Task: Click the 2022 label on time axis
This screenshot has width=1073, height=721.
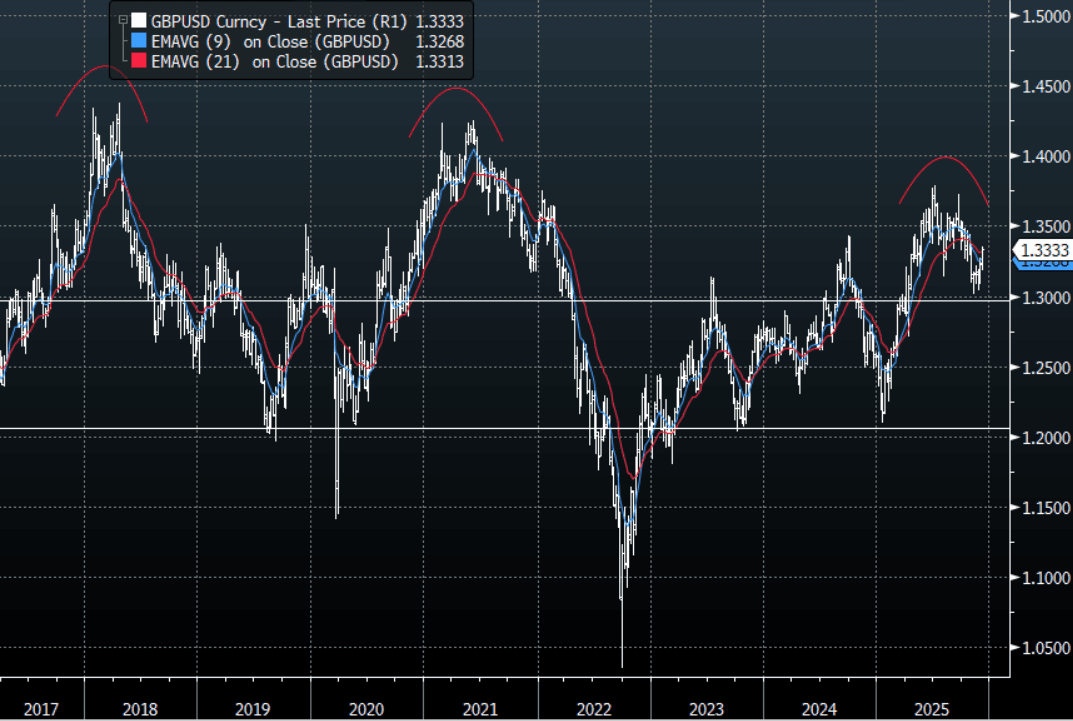Action: [x=593, y=709]
